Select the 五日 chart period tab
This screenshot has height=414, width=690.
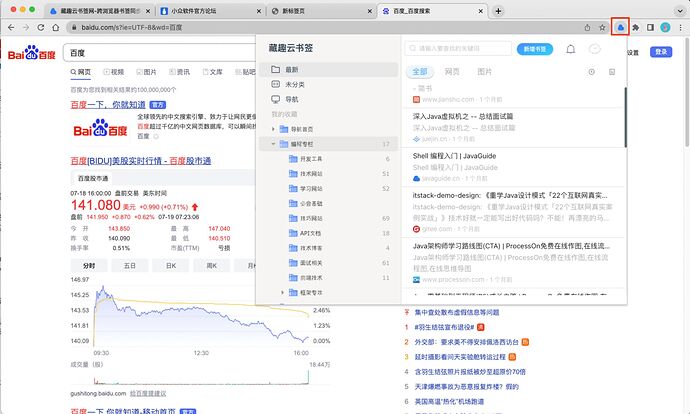pyautogui.click(x=129, y=266)
